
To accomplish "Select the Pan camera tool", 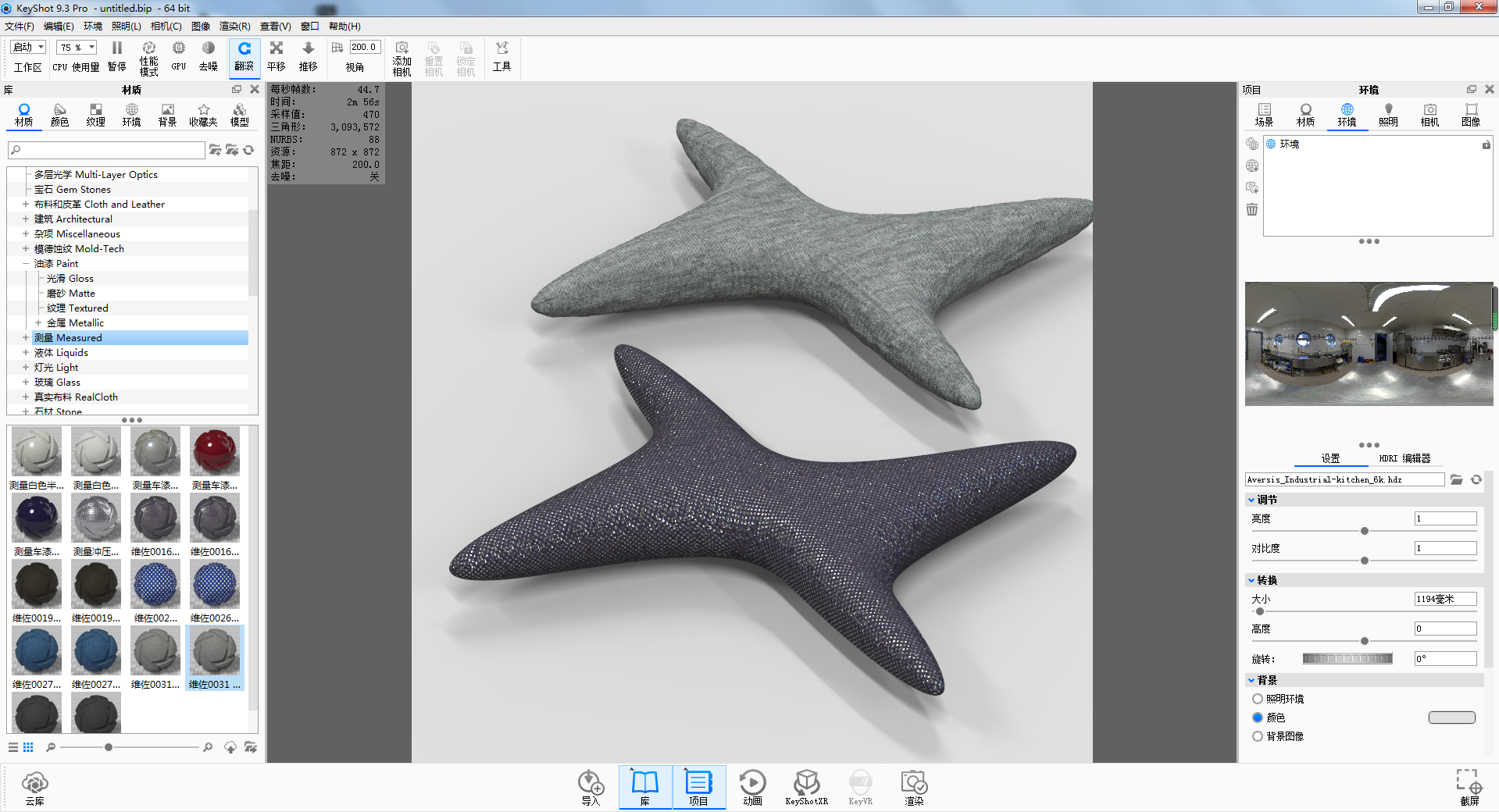I will coord(277,57).
